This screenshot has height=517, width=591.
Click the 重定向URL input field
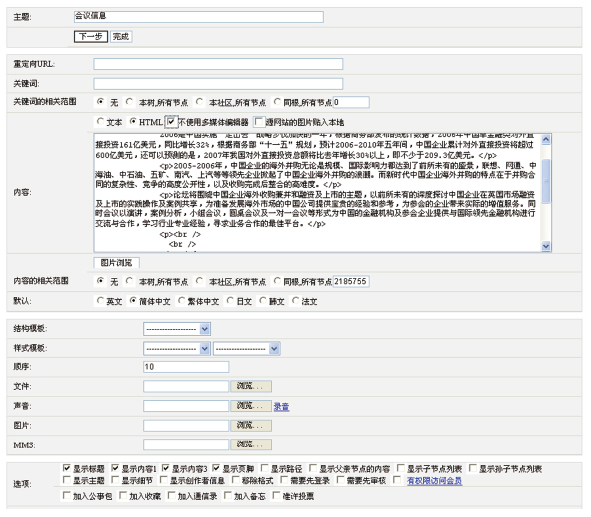pyautogui.click(x=218, y=64)
